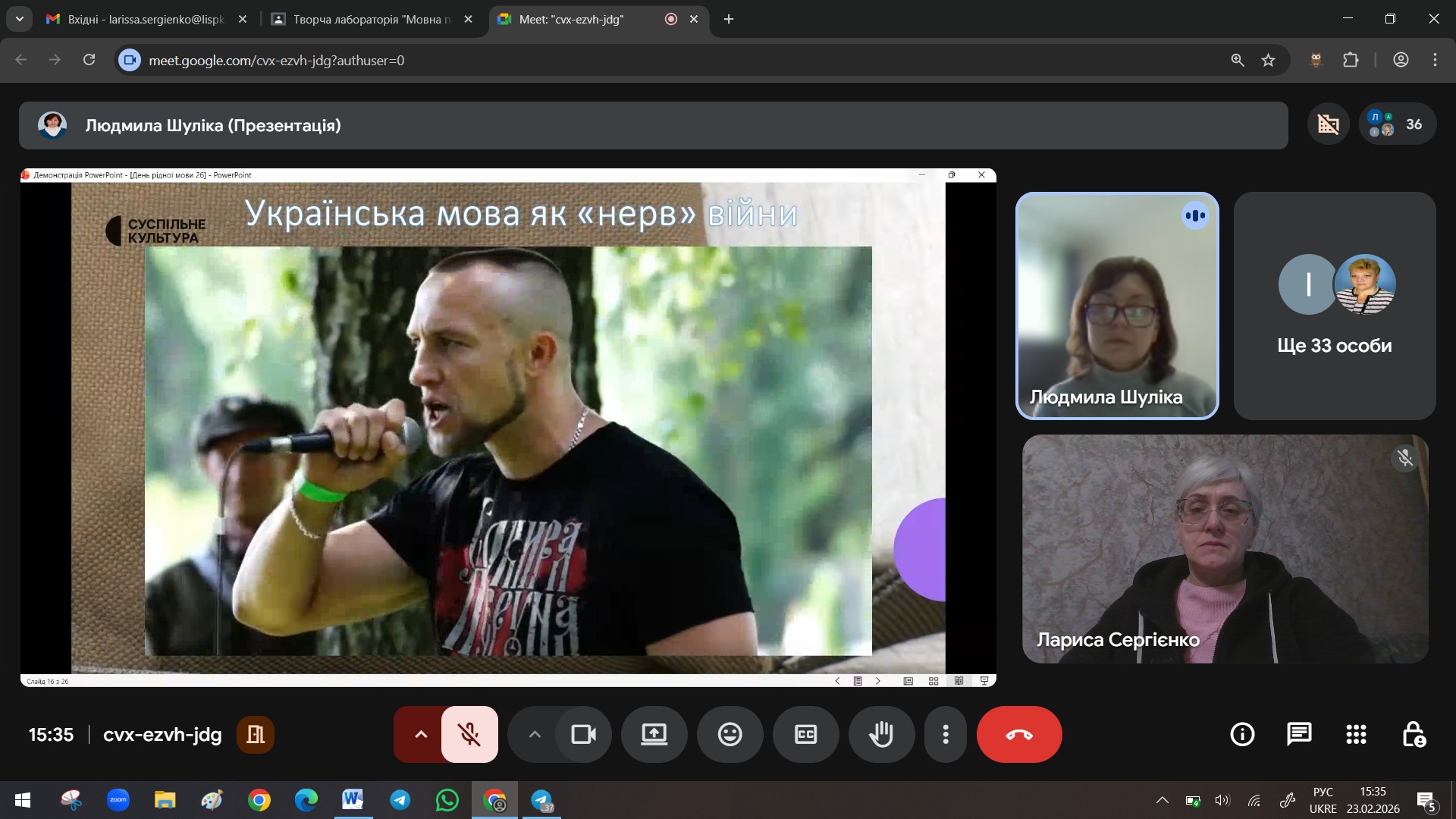Open the activities grid icon
The image size is (1456, 819).
(x=1356, y=734)
